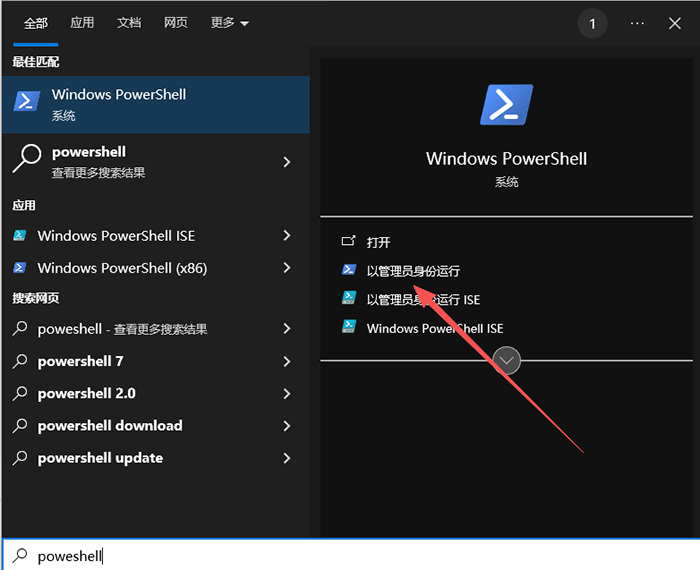Screen dimensions: 700x570
Task: Expand arrow for 'powershell 2.0' result
Action: pos(287,393)
